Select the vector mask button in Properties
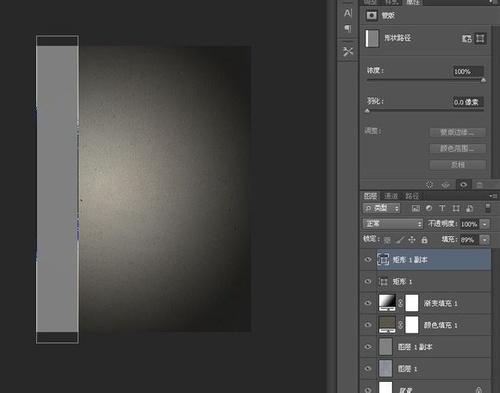 point(480,39)
